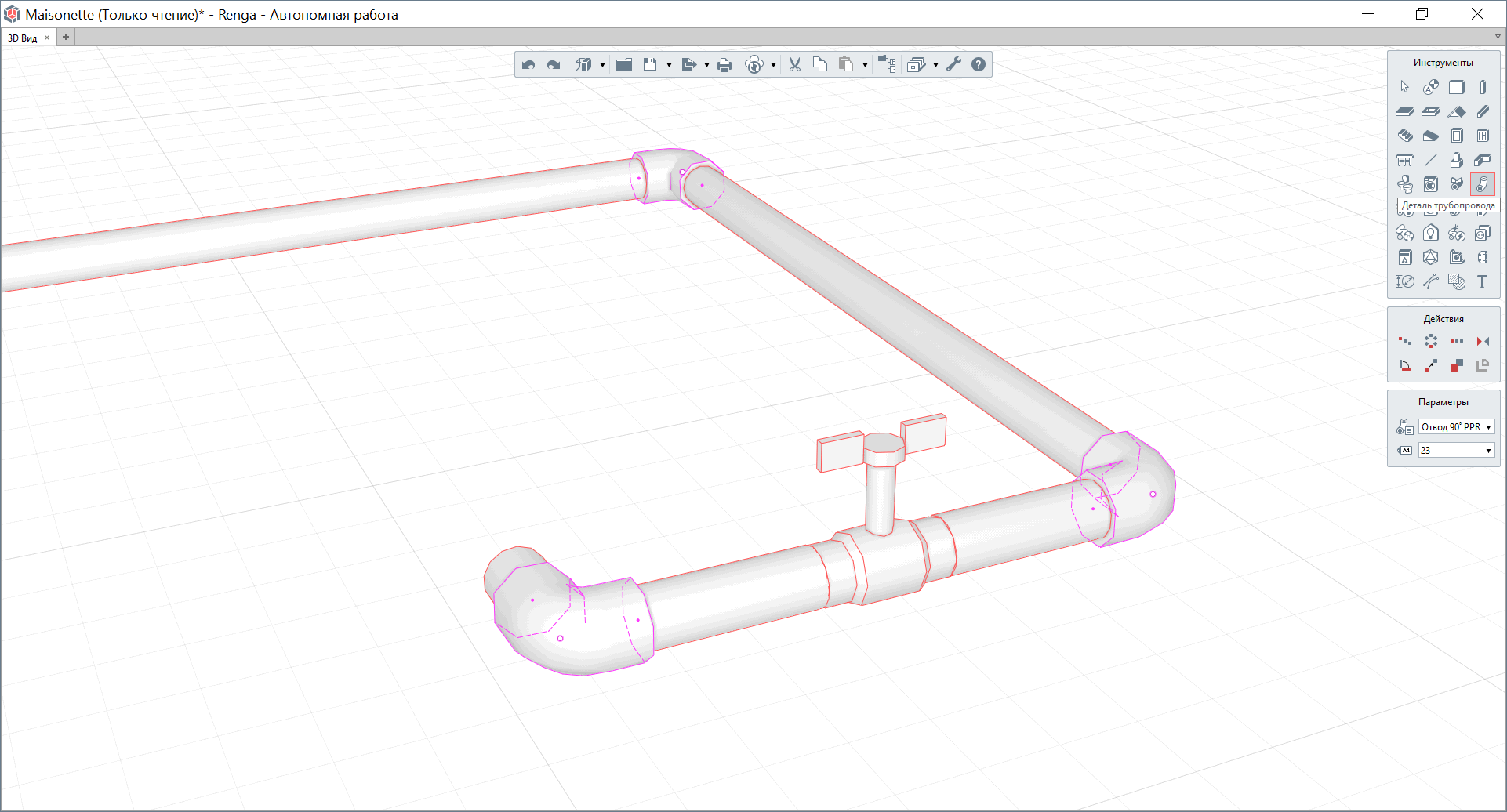Select the Line tool
Image resolution: width=1507 pixels, height=812 pixels.
point(1431,160)
